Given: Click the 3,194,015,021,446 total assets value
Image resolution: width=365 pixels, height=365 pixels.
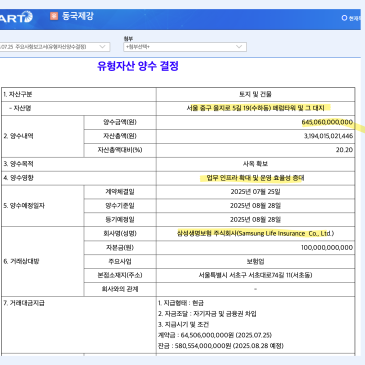Looking at the screenshot, I should point(328,136).
